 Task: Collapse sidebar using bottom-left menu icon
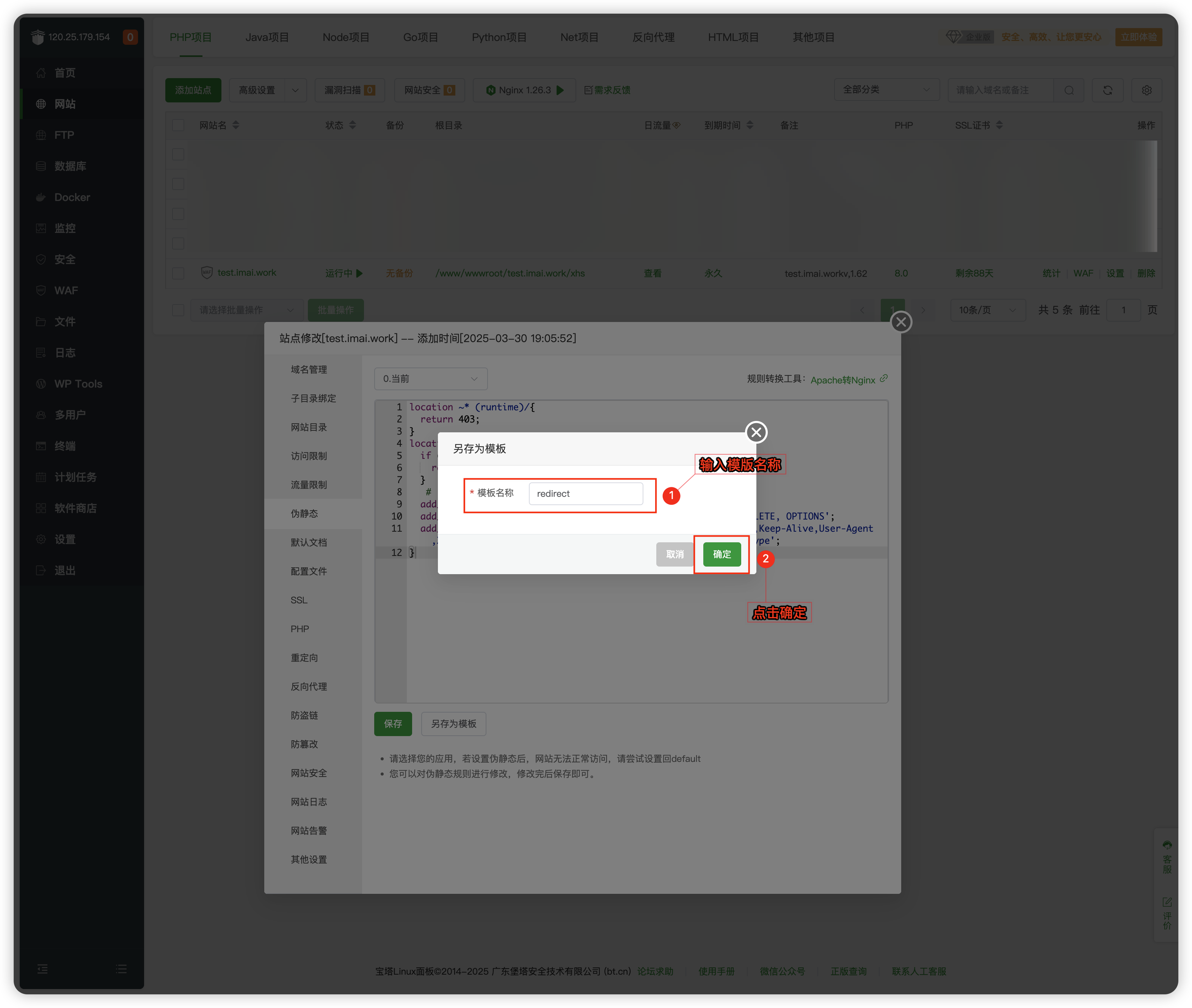(42, 969)
